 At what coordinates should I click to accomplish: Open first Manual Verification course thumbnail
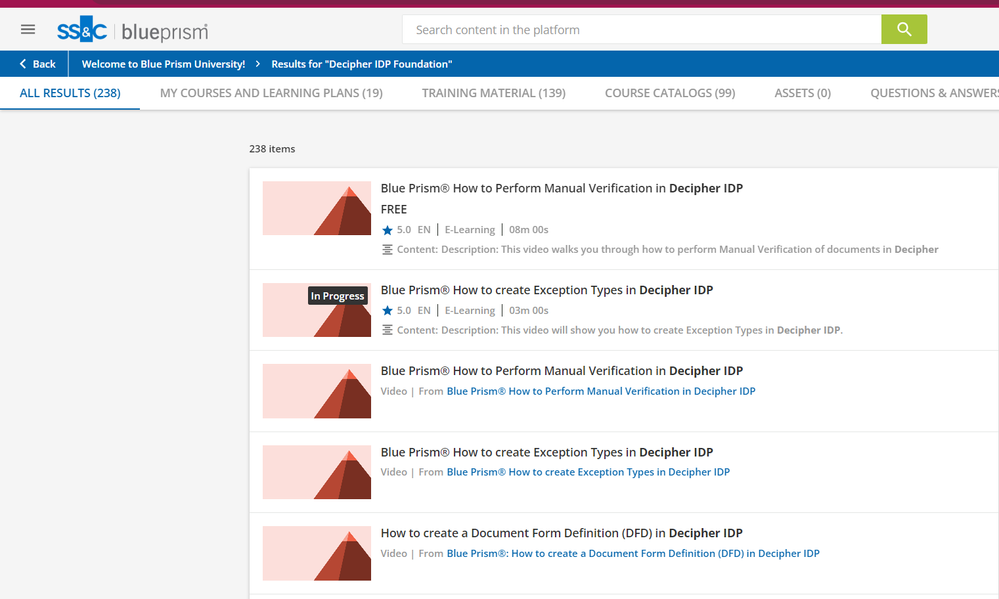point(316,208)
